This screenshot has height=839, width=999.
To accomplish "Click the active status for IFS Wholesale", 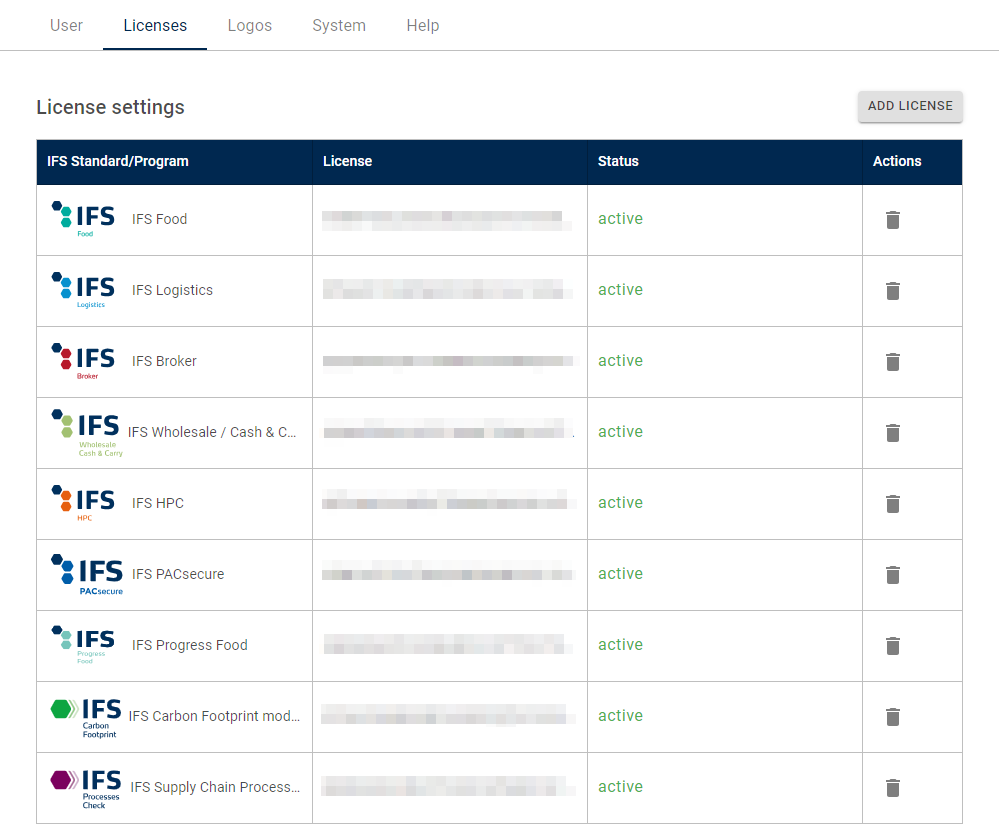I will (621, 432).
